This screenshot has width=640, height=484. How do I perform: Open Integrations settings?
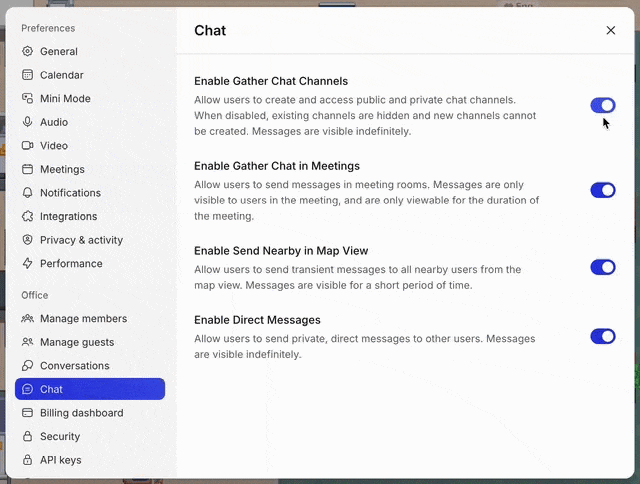[90, 216]
